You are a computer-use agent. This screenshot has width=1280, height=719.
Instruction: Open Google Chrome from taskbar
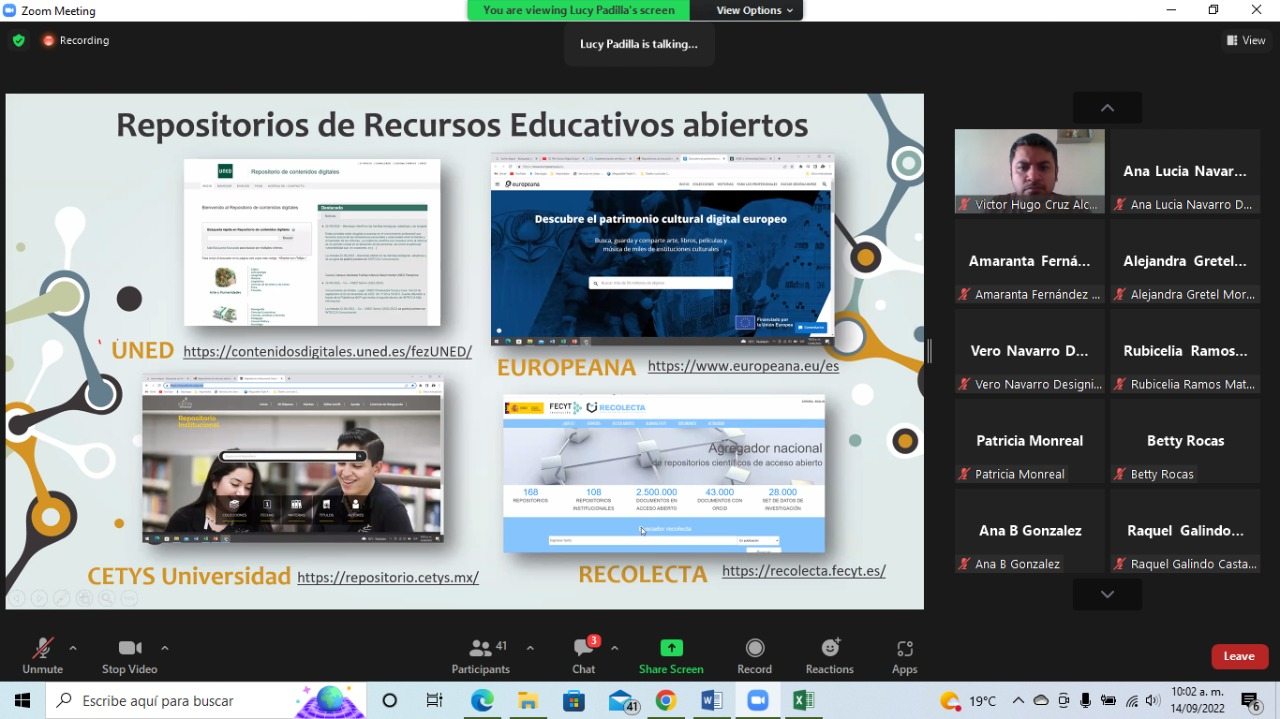click(x=666, y=701)
